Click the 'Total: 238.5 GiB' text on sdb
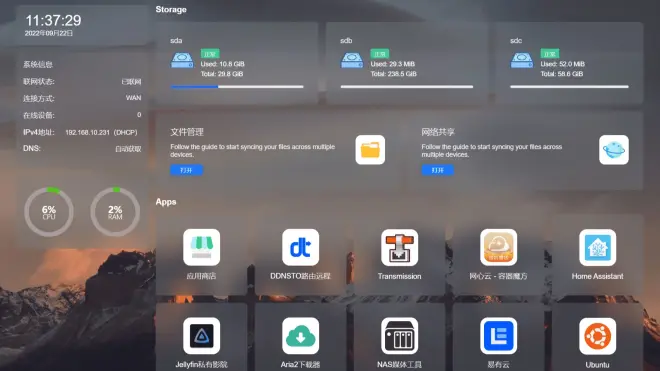The height and width of the screenshot is (371, 660). pyautogui.click(x=394, y=74)
